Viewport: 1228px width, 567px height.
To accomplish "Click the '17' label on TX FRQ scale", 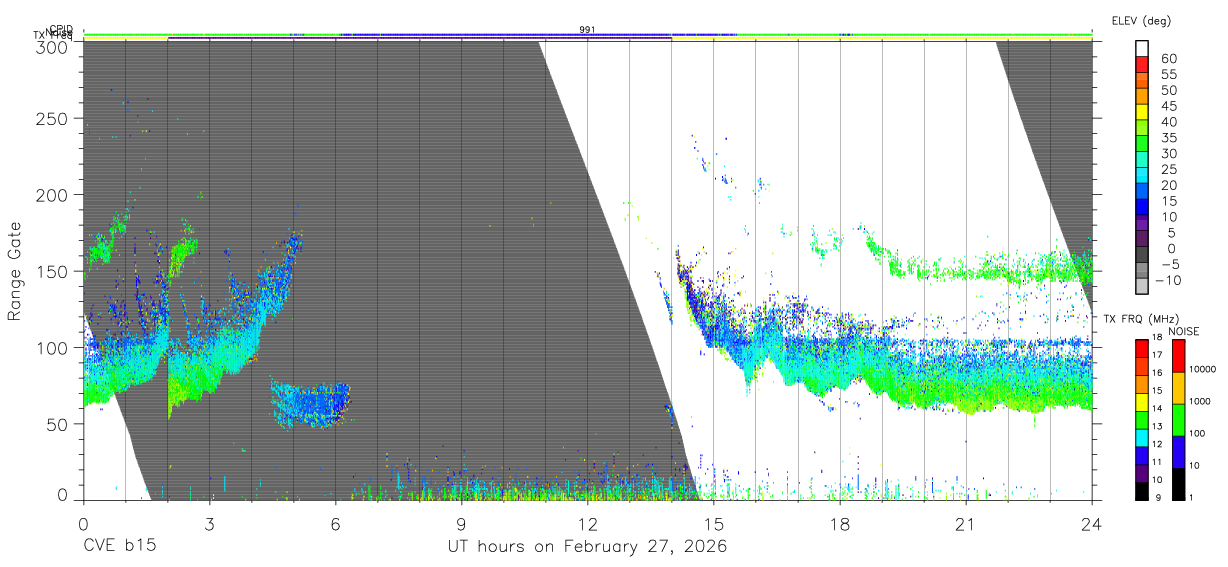I will (x=1158, y=357).
